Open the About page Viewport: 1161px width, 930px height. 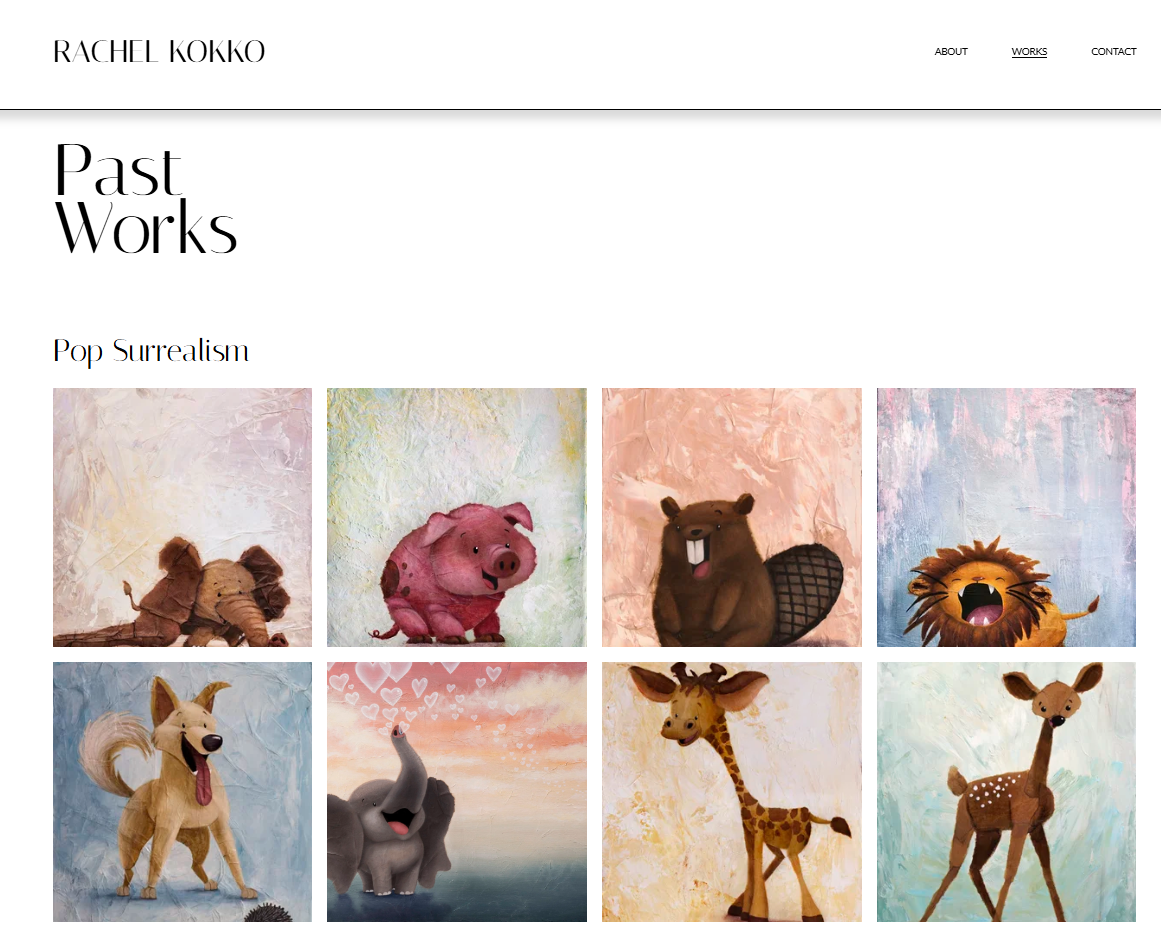tap(951, 51)
